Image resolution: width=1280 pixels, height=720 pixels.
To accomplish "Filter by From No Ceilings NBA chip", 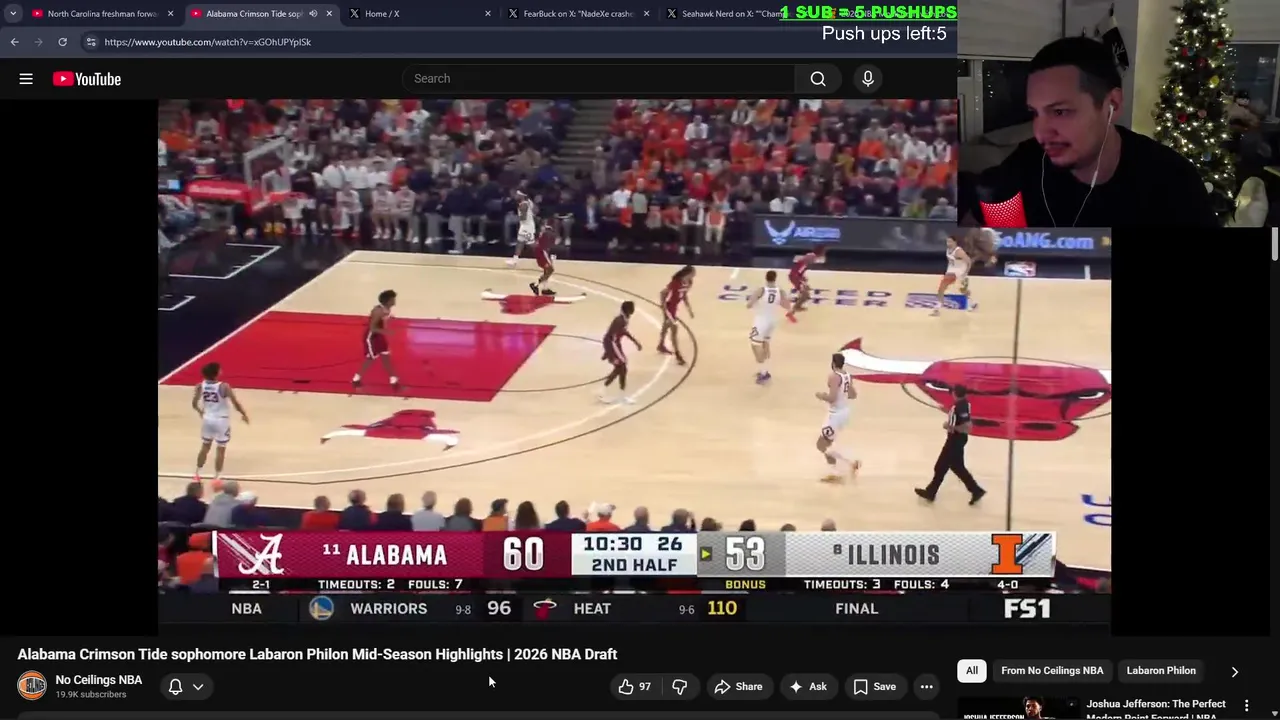I will (1052, 671).
